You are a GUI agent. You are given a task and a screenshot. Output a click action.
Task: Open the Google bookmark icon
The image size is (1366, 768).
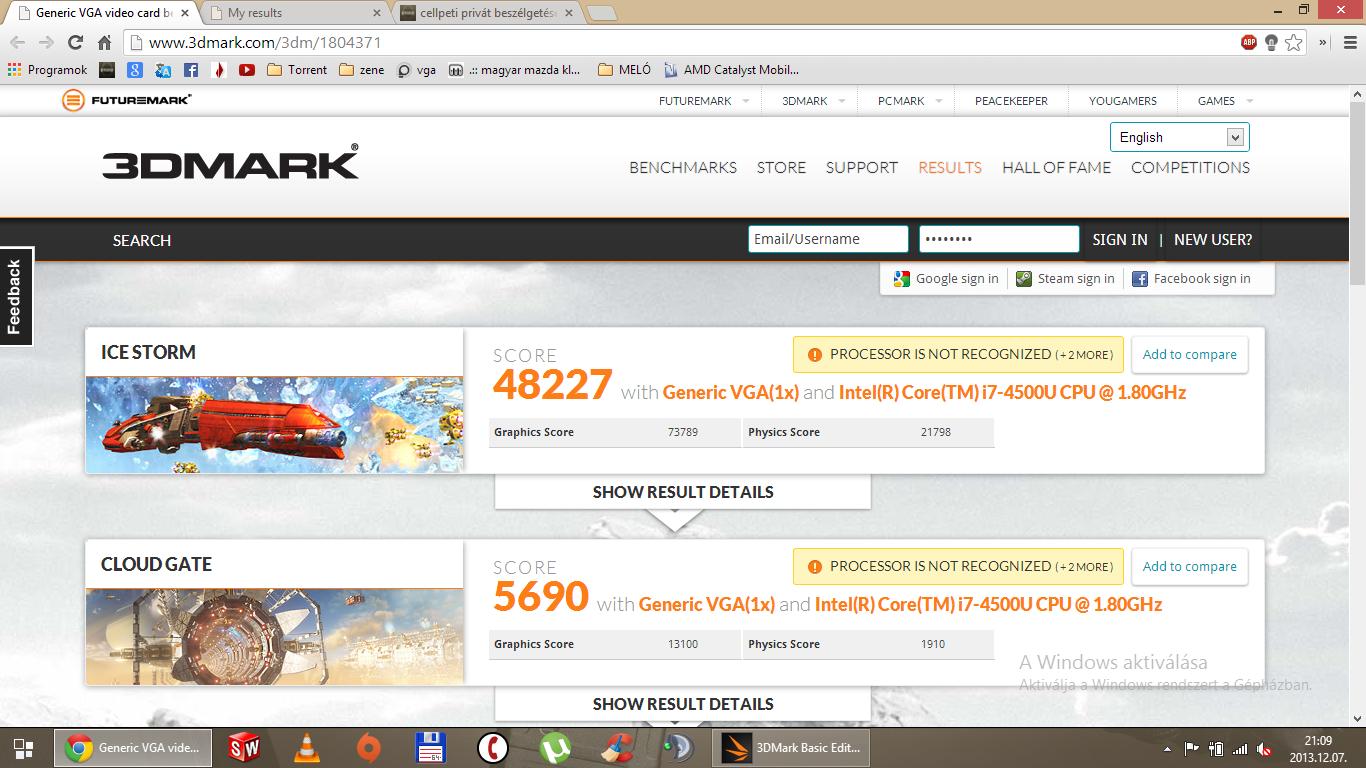pos(135,70)
